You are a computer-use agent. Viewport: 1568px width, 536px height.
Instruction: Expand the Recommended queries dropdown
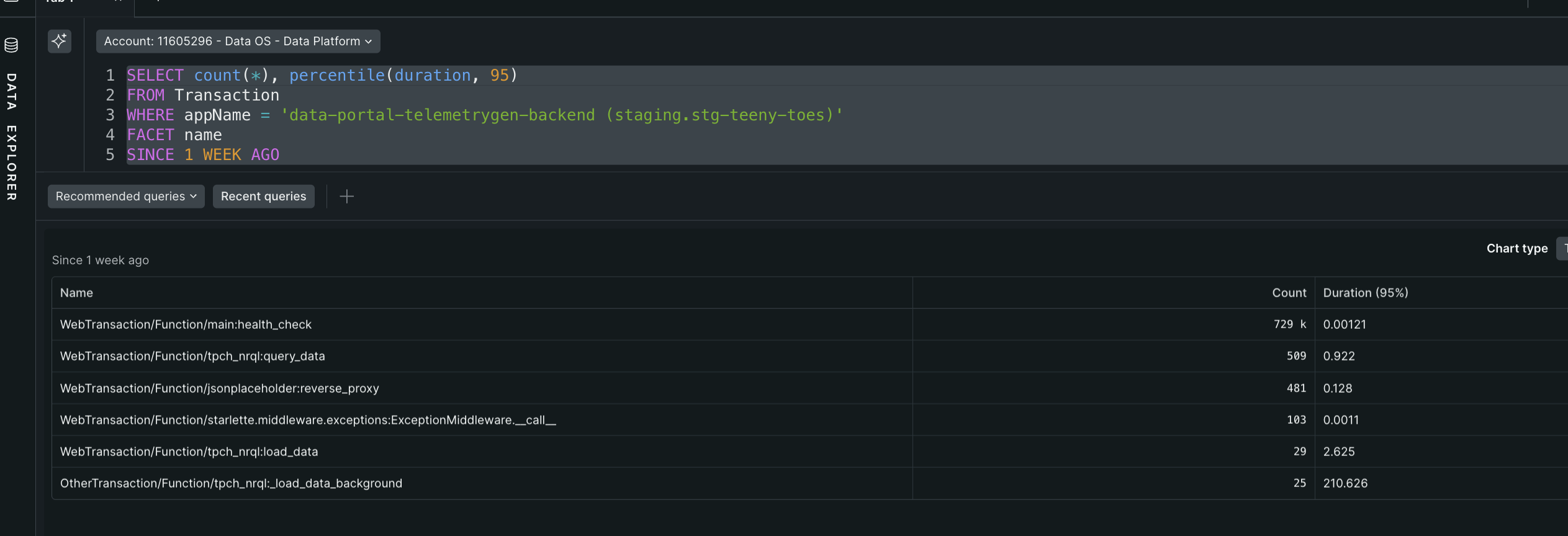[x=126, y=197]
